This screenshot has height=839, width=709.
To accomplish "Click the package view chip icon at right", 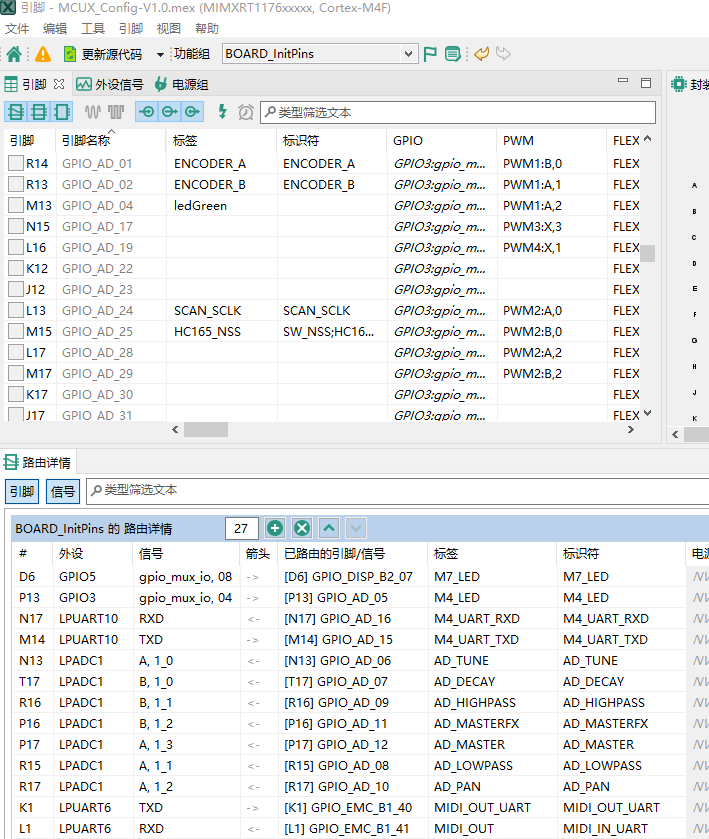I will pos(678,84).
